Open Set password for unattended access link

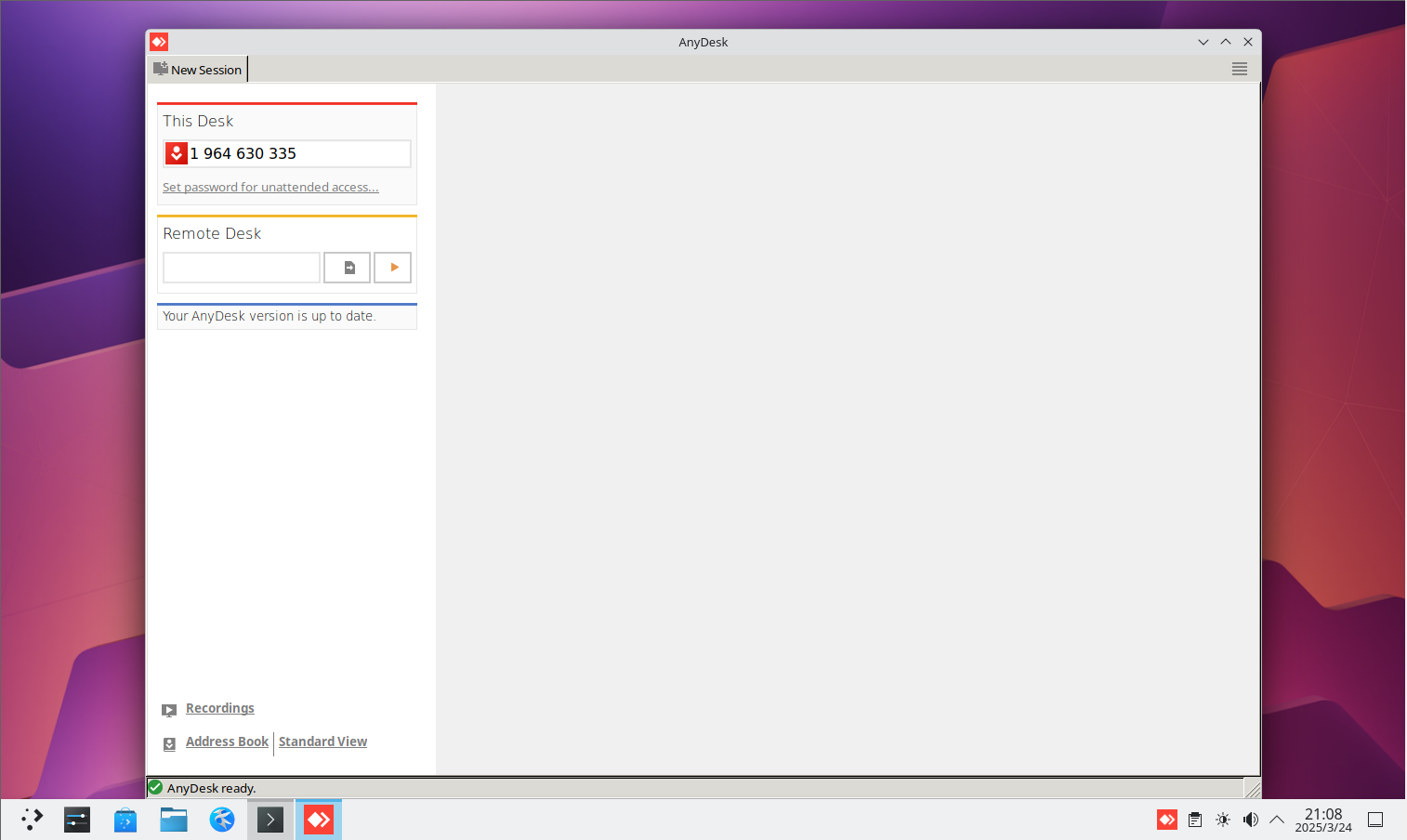[270, 187]
